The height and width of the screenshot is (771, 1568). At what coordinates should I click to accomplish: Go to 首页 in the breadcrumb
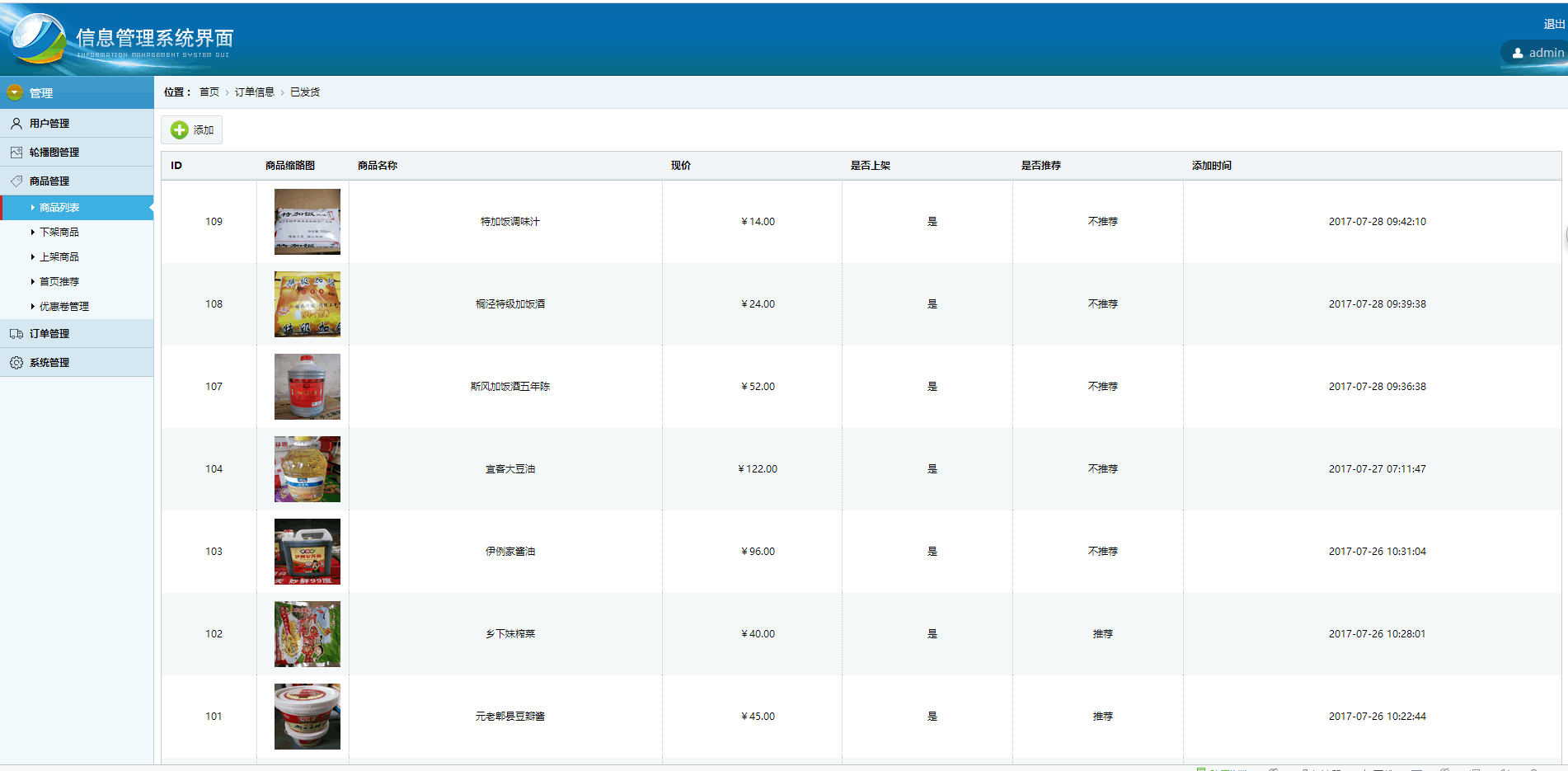pos(209,92)
